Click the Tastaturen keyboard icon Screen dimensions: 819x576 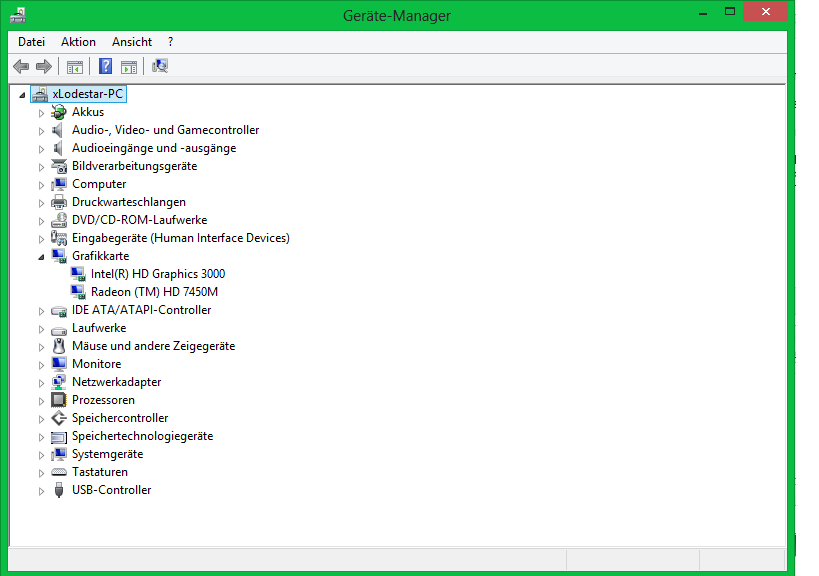tap(59, 472)
